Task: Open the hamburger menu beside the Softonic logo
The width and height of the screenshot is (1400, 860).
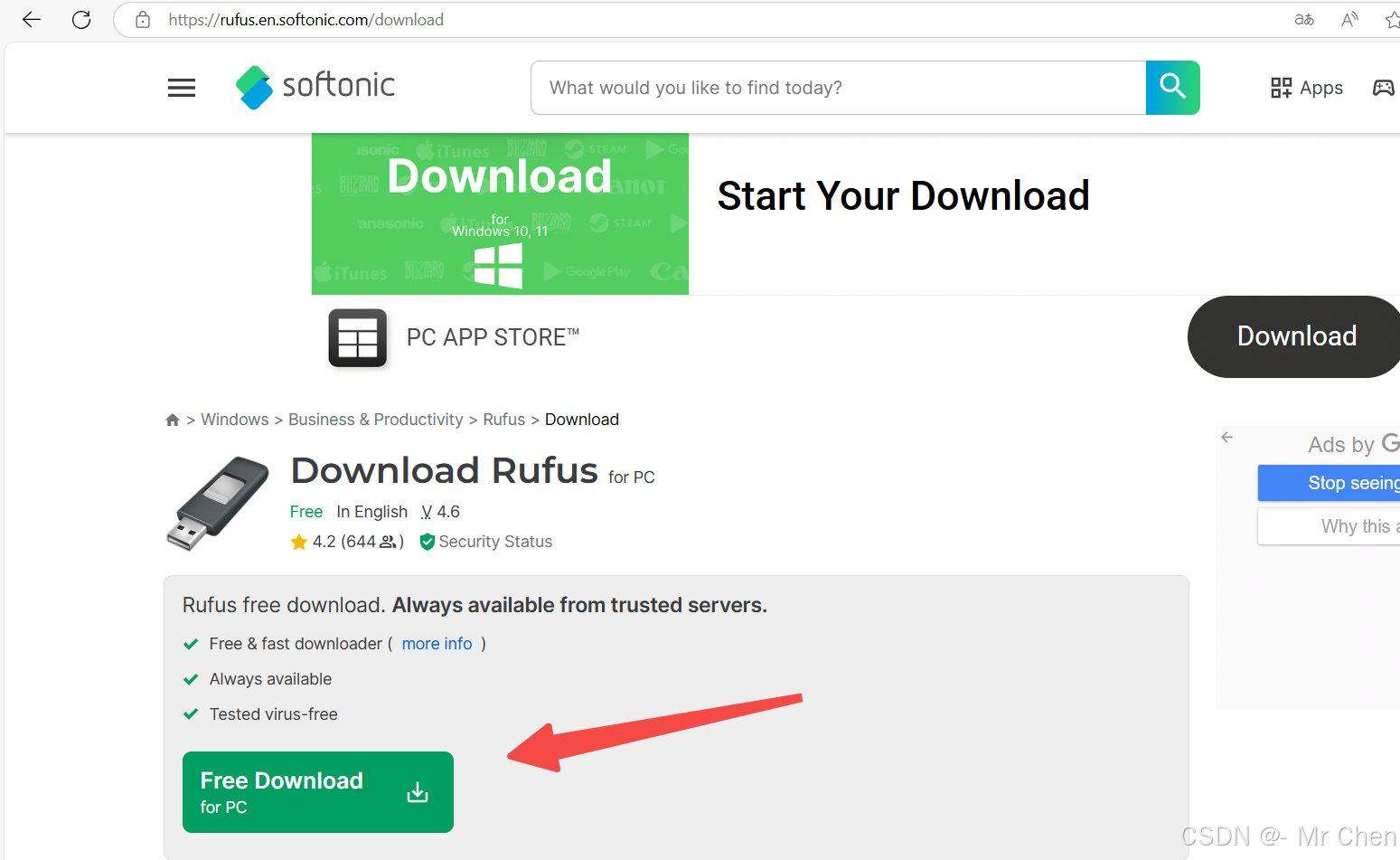Action: click(182, 88)
